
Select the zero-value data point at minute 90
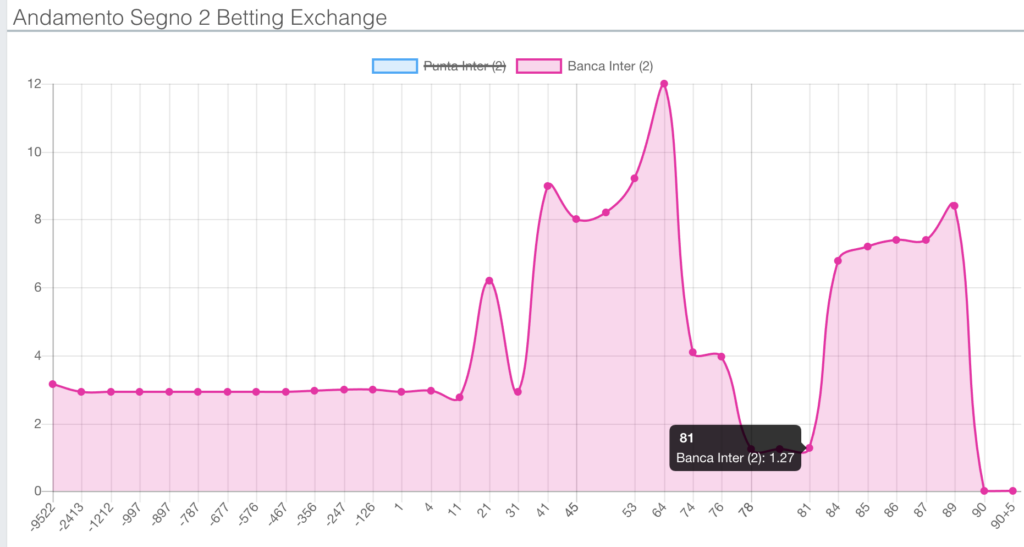coord(984,491)
